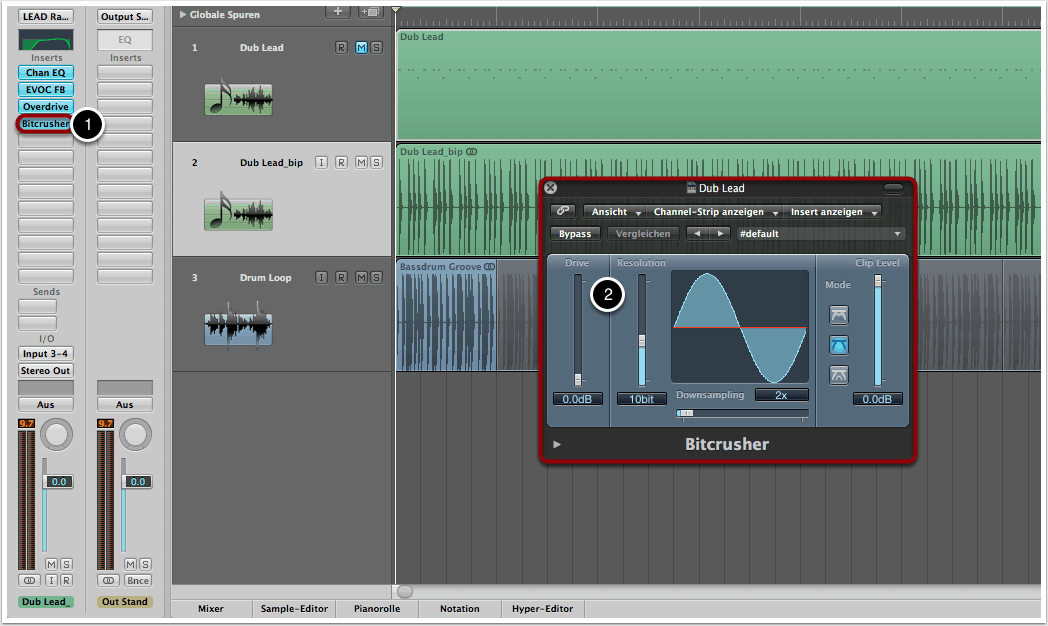Screen dimensions: 1048x626
Task: Open the #default preset dropdown
Action: coord(819,233)
